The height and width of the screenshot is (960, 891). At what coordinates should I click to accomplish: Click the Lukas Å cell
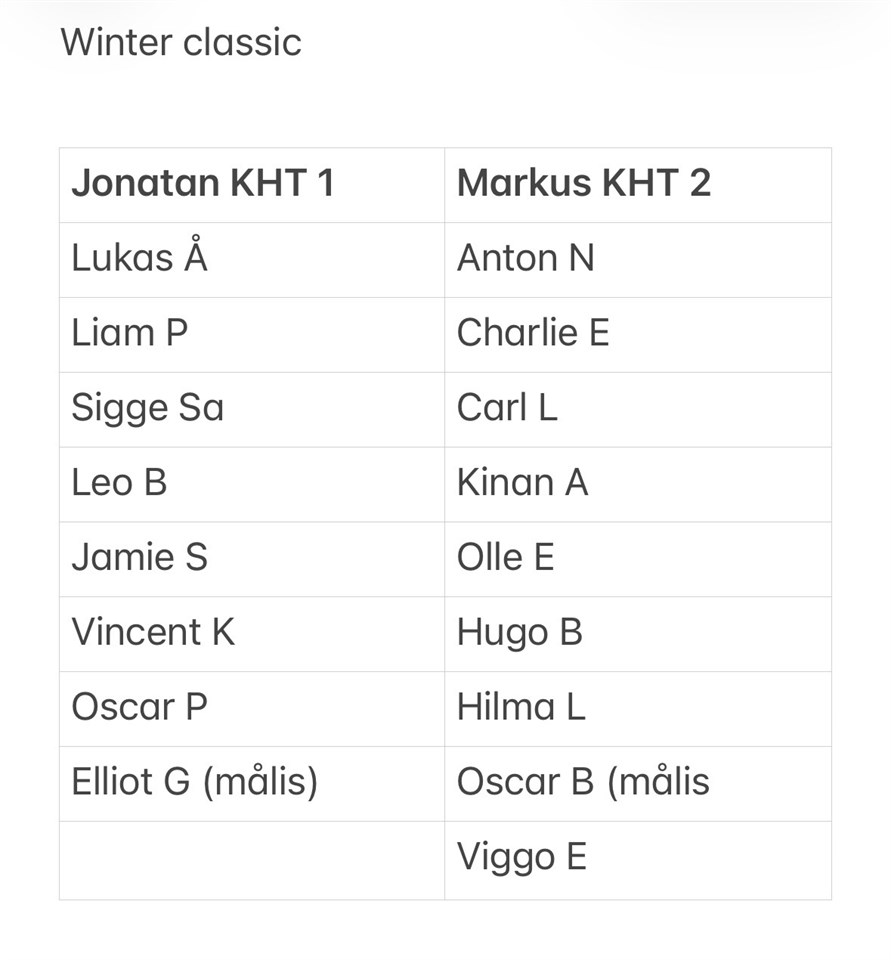click(140, 259)
